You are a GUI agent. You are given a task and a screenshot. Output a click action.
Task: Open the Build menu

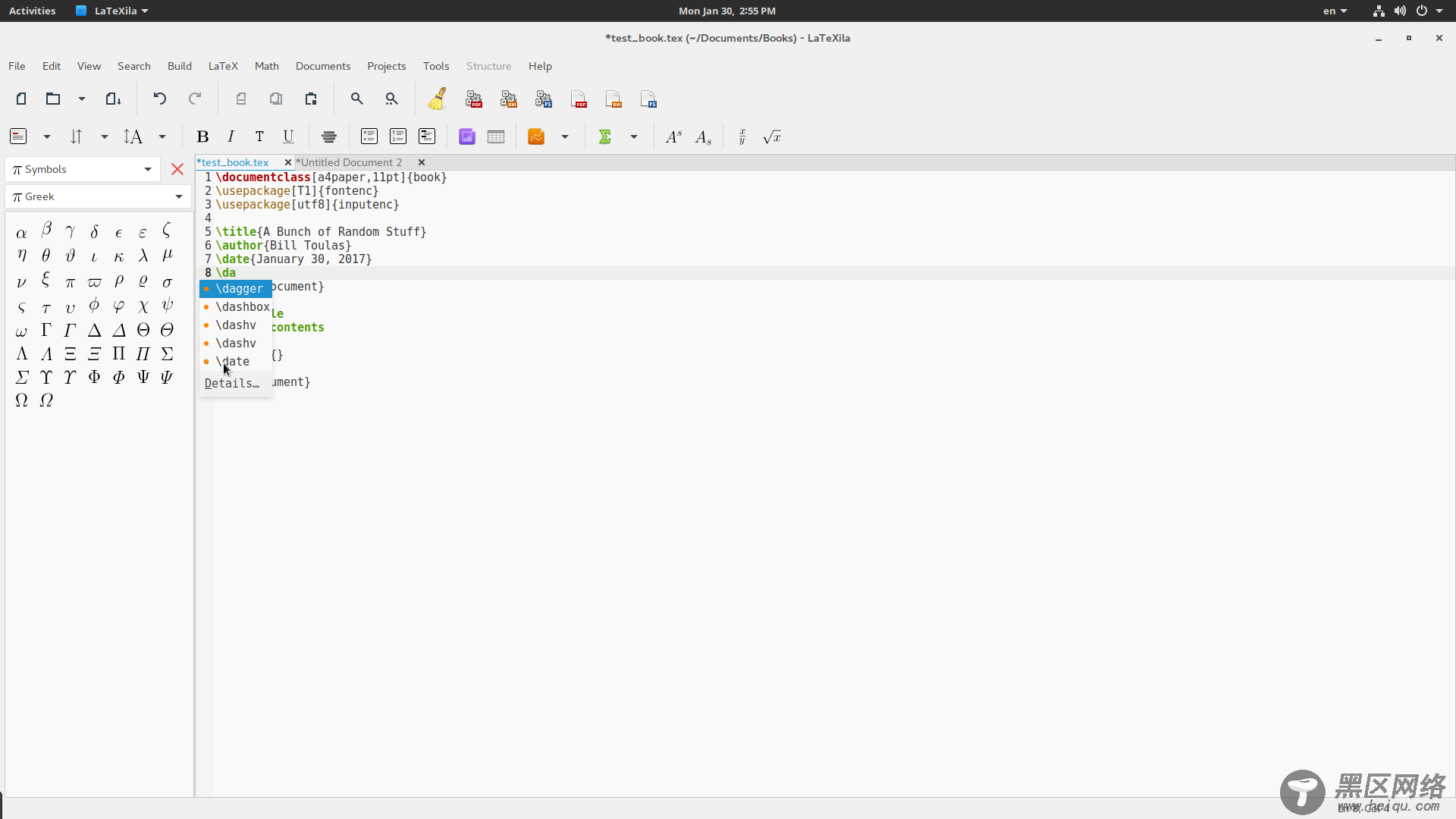180,66
